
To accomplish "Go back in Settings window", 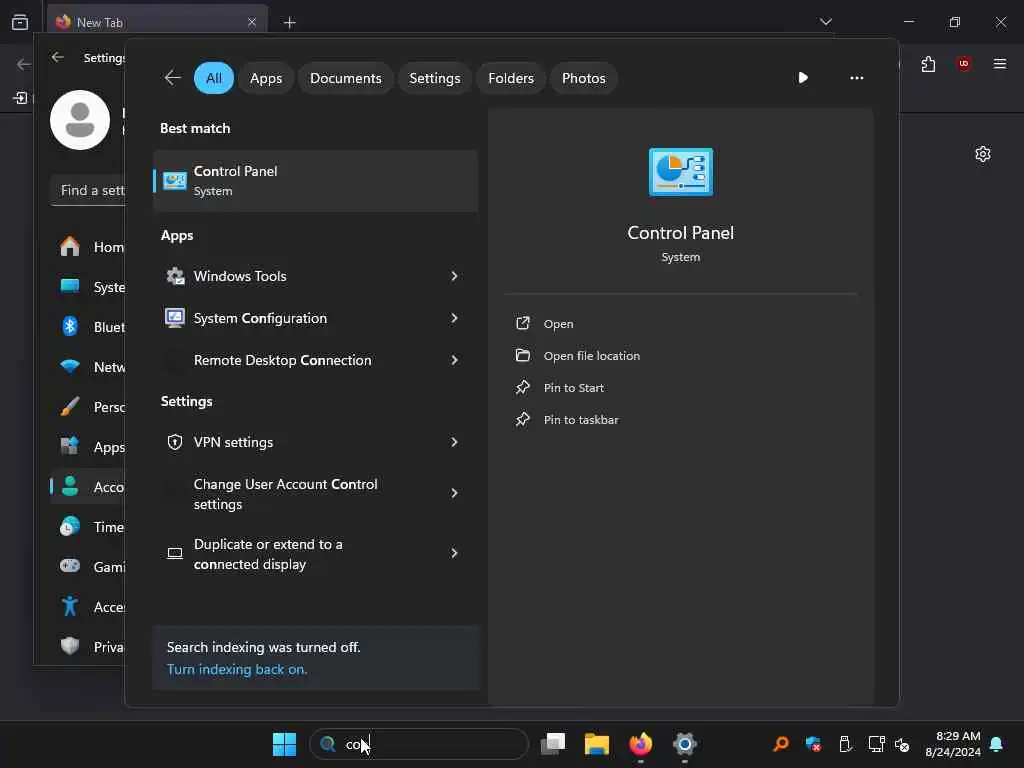I will point(57,57).
